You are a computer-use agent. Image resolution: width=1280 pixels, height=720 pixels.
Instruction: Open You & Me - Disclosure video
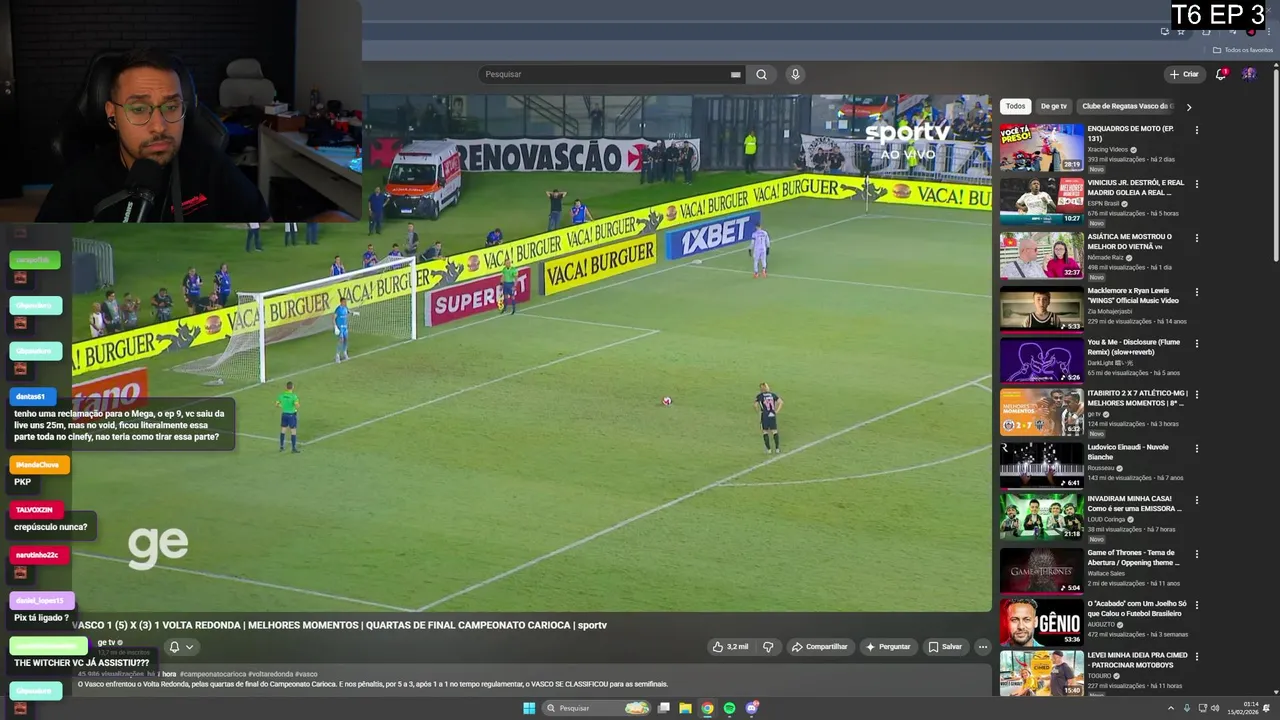(1042, 360)
